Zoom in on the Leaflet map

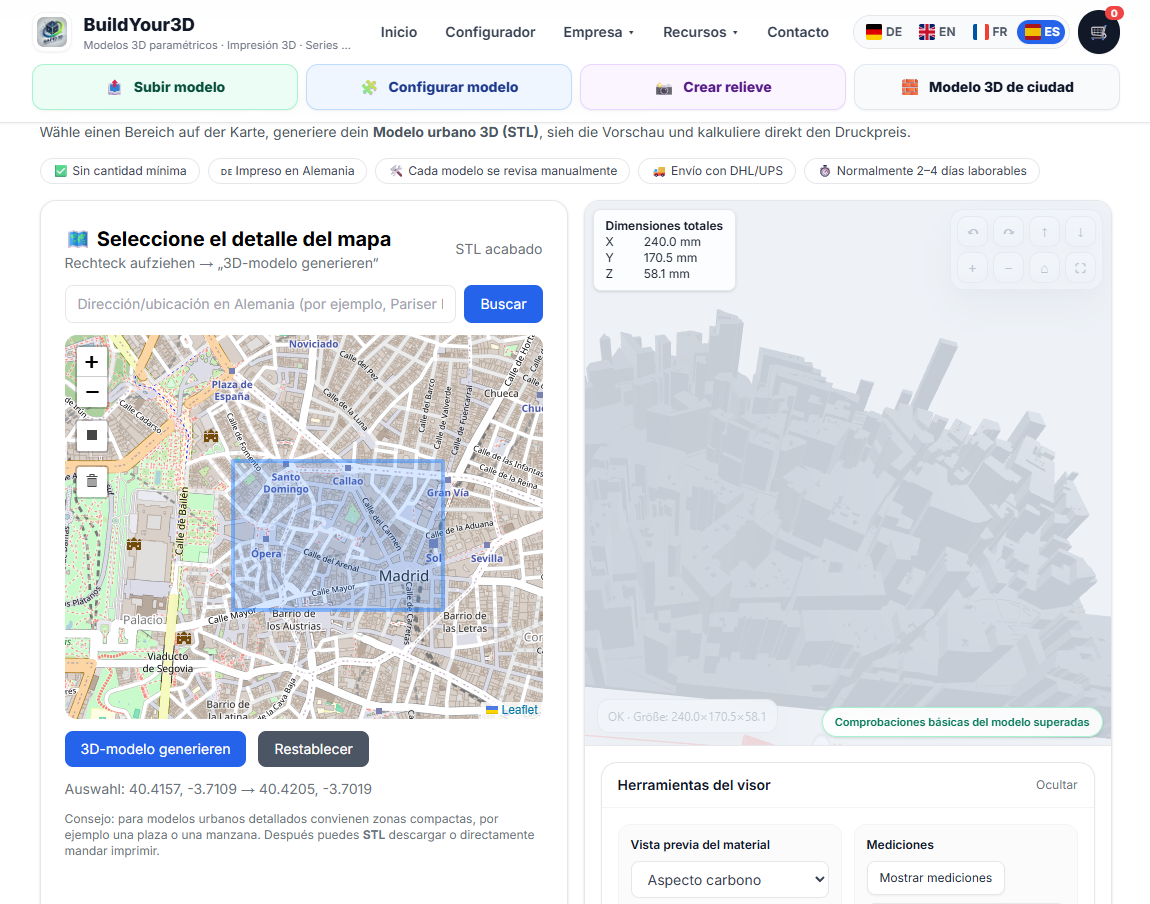[92, 361]
